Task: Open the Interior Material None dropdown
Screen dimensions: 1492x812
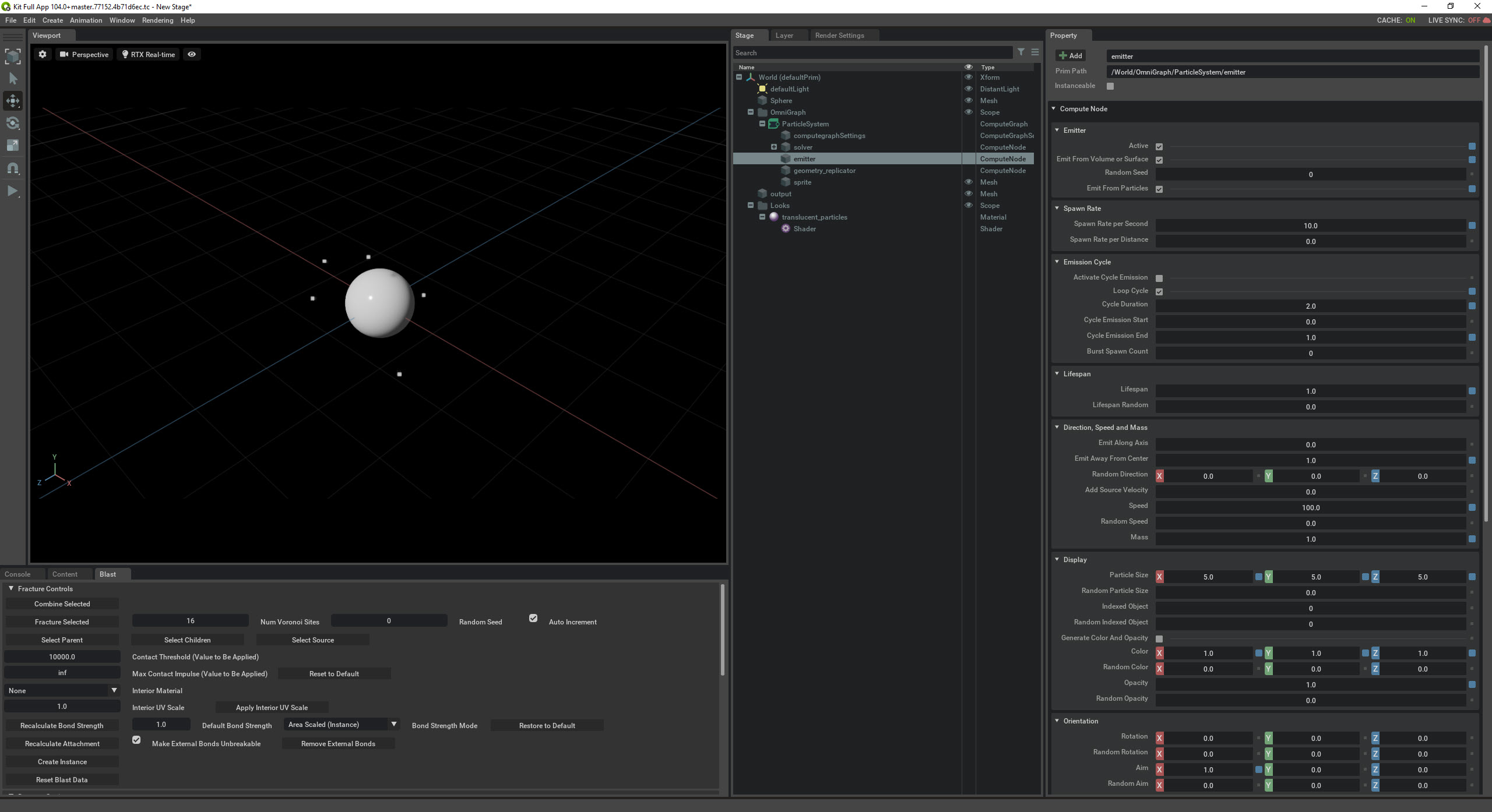Action: 62,690
